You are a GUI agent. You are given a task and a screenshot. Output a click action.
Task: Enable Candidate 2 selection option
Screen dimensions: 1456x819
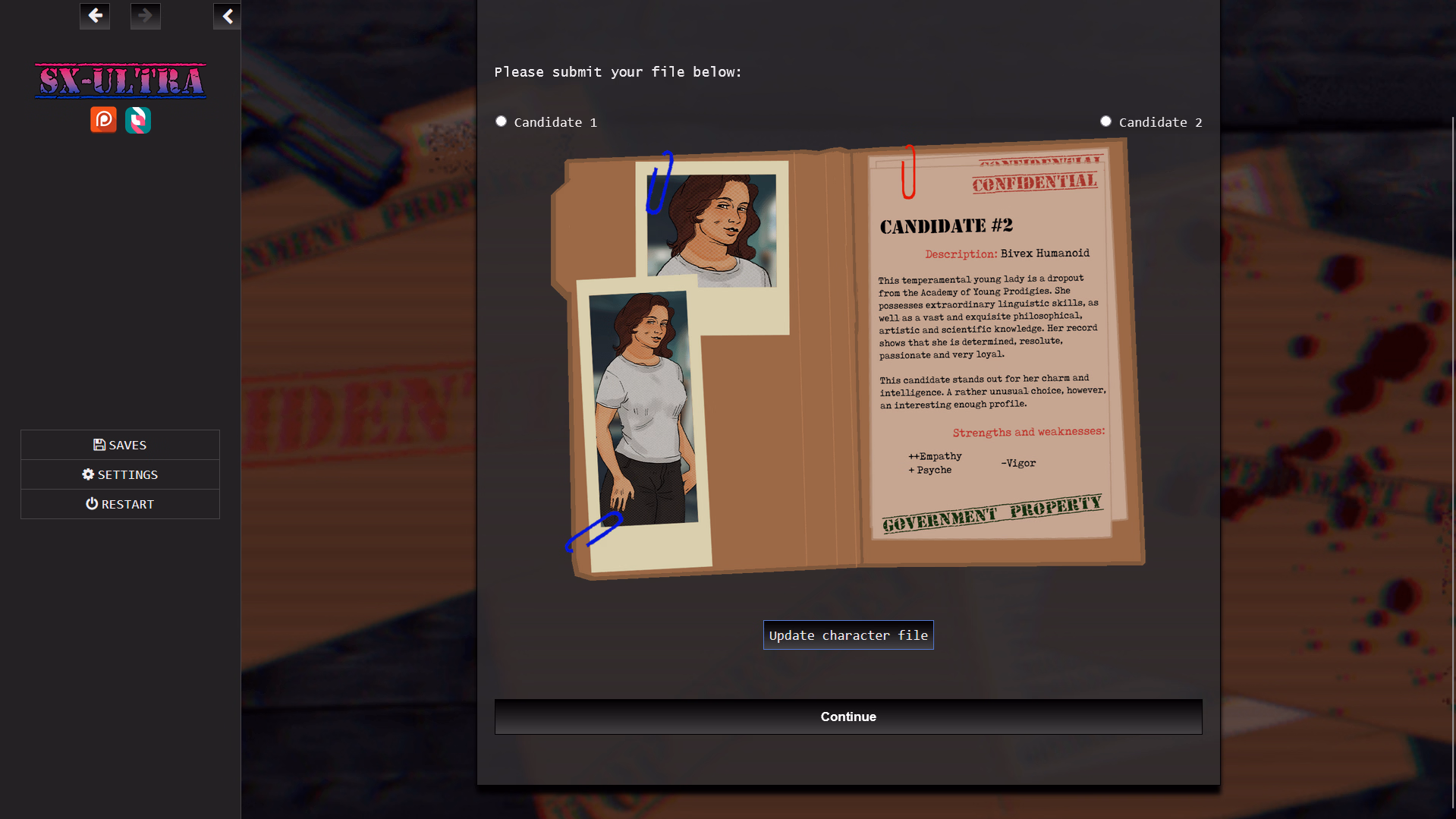click(1105, 121)
